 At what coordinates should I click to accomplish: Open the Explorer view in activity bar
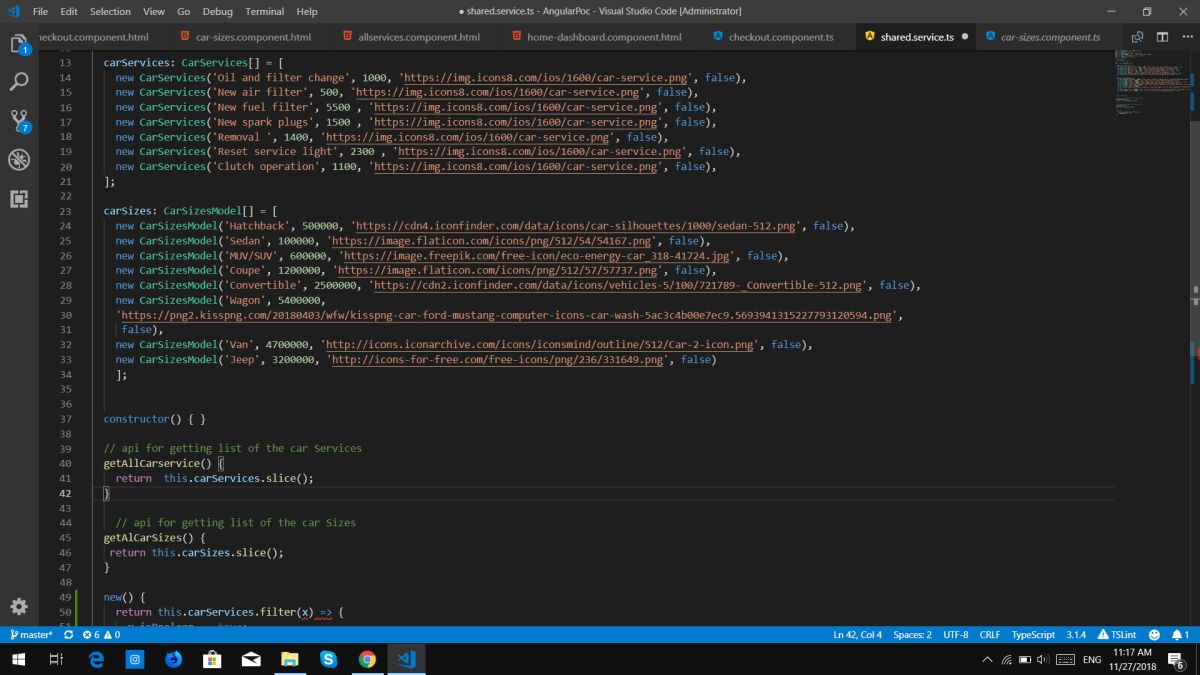point(19,44)
